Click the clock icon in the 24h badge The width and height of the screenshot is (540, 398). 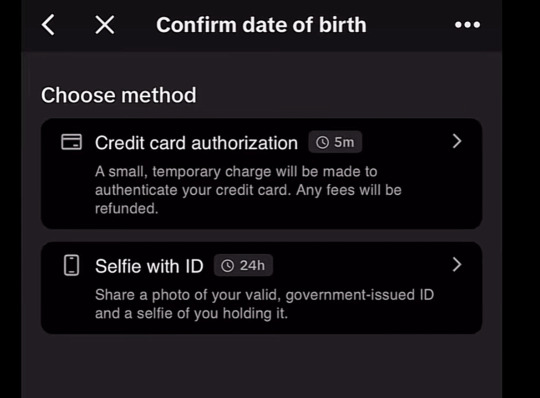point(228,266)
